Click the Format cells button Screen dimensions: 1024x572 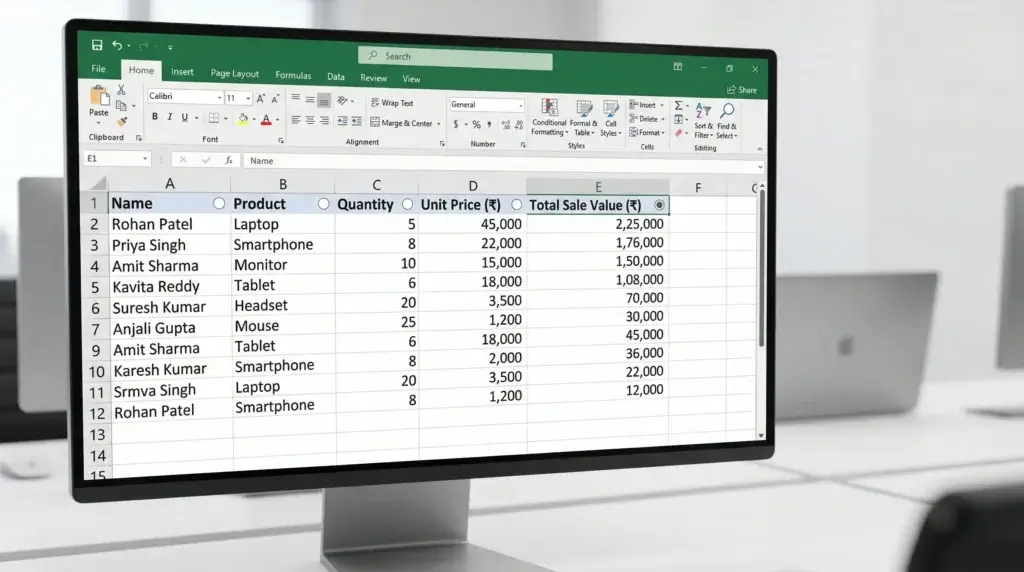[647, 133]
